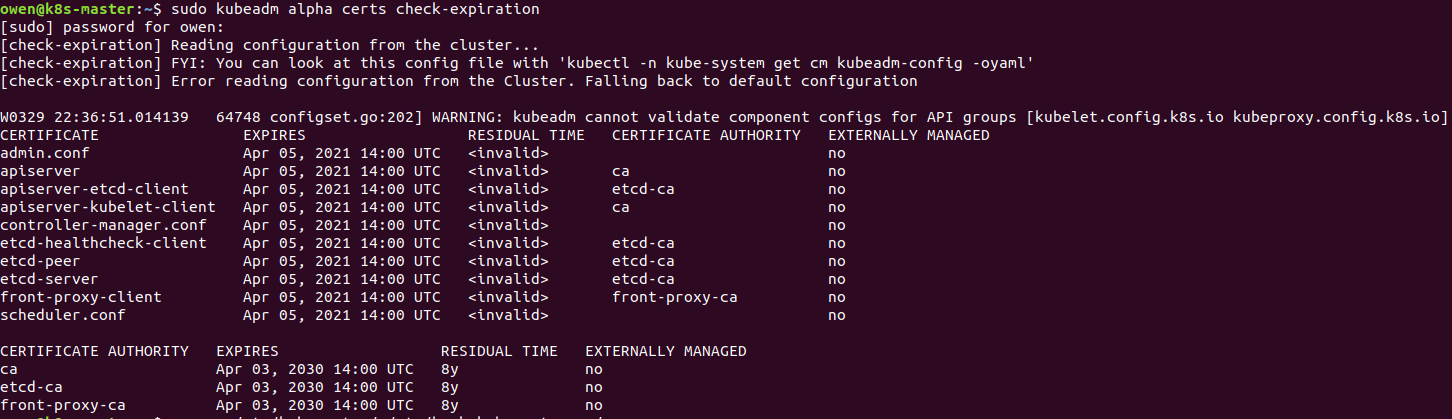Viewport: 1452px width, 419px height.
Task: Click the apiserver certificate name
Action: (x=40, y=171)
